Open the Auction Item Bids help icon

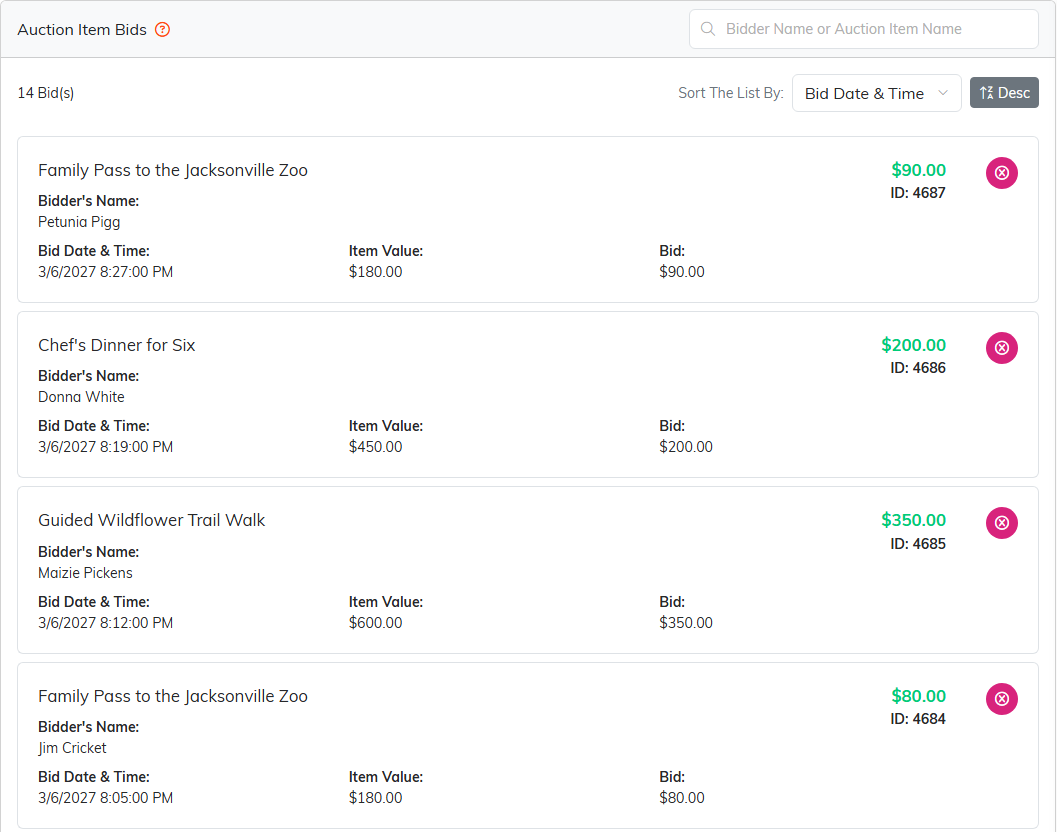tap(162, 30)
